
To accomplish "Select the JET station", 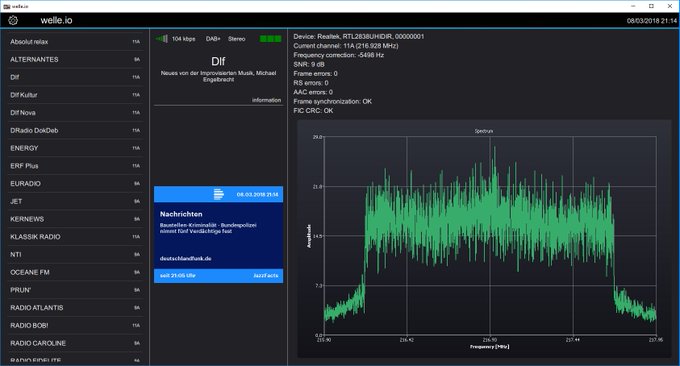I will tap(75, 202).
